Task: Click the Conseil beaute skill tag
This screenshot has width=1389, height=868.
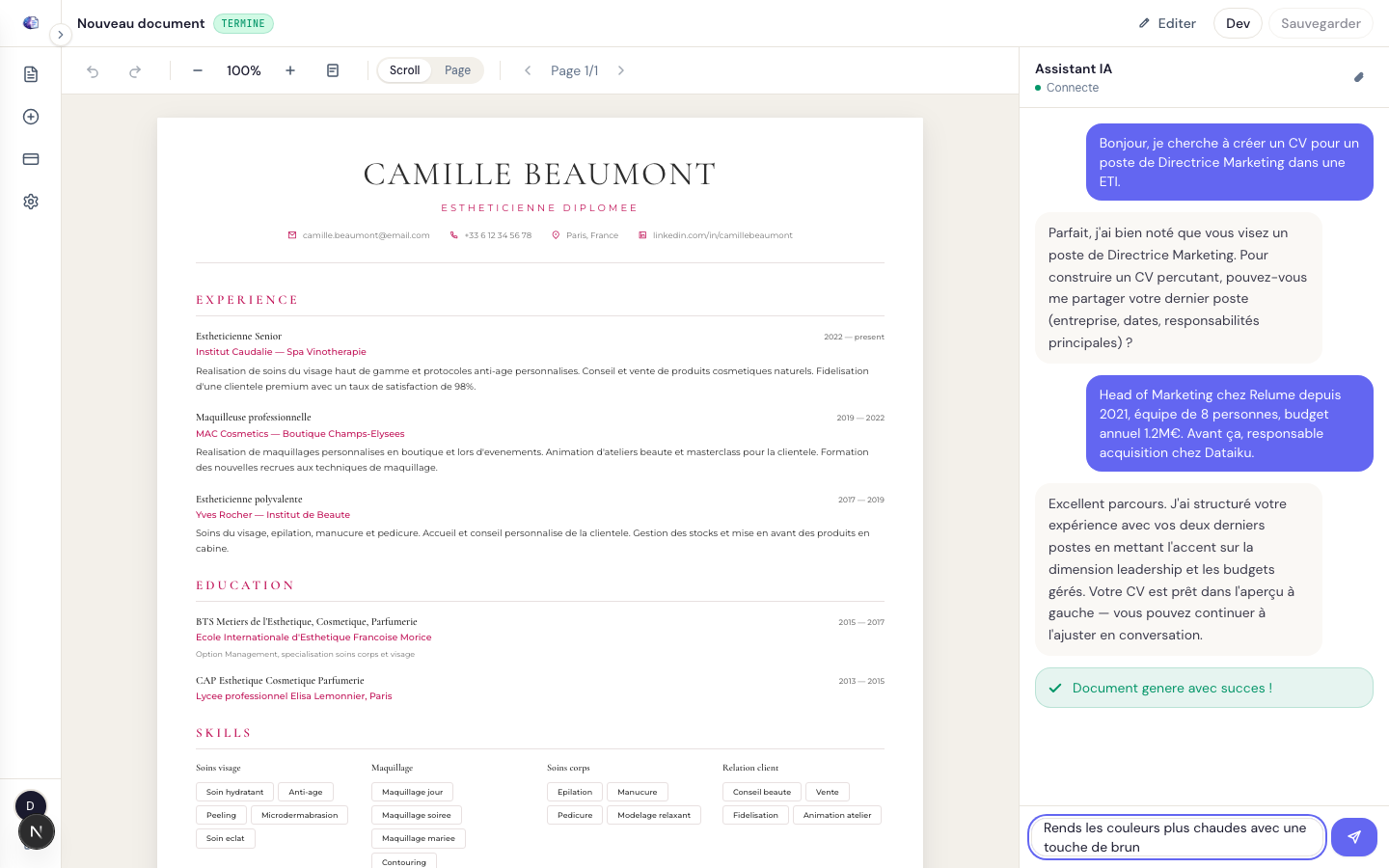Action: click(762, 792)
